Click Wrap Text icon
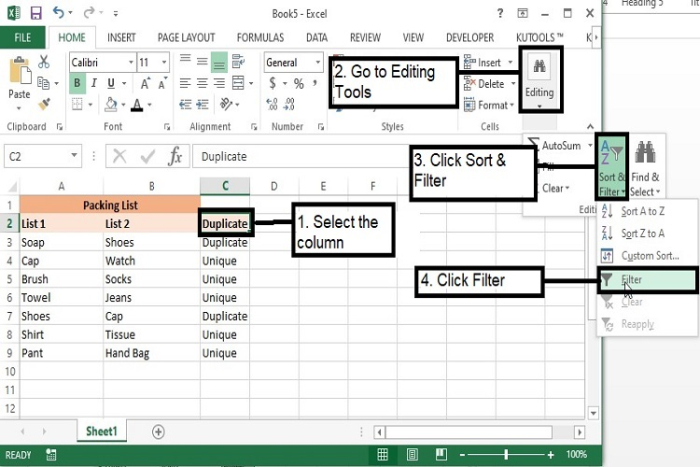This screenshot has width=700, height=467. coord(238,62)
